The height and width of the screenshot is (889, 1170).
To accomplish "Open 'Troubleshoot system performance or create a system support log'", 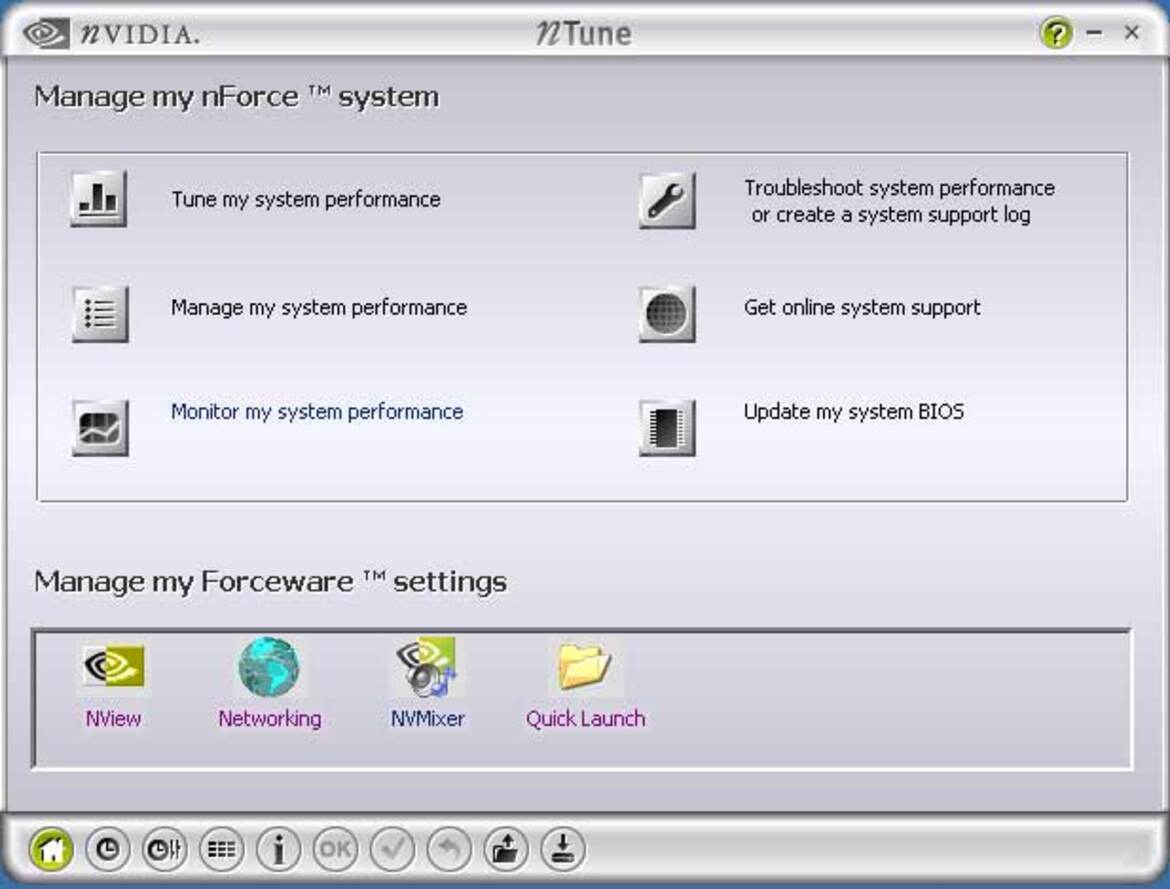I will [x=899, y=202].
